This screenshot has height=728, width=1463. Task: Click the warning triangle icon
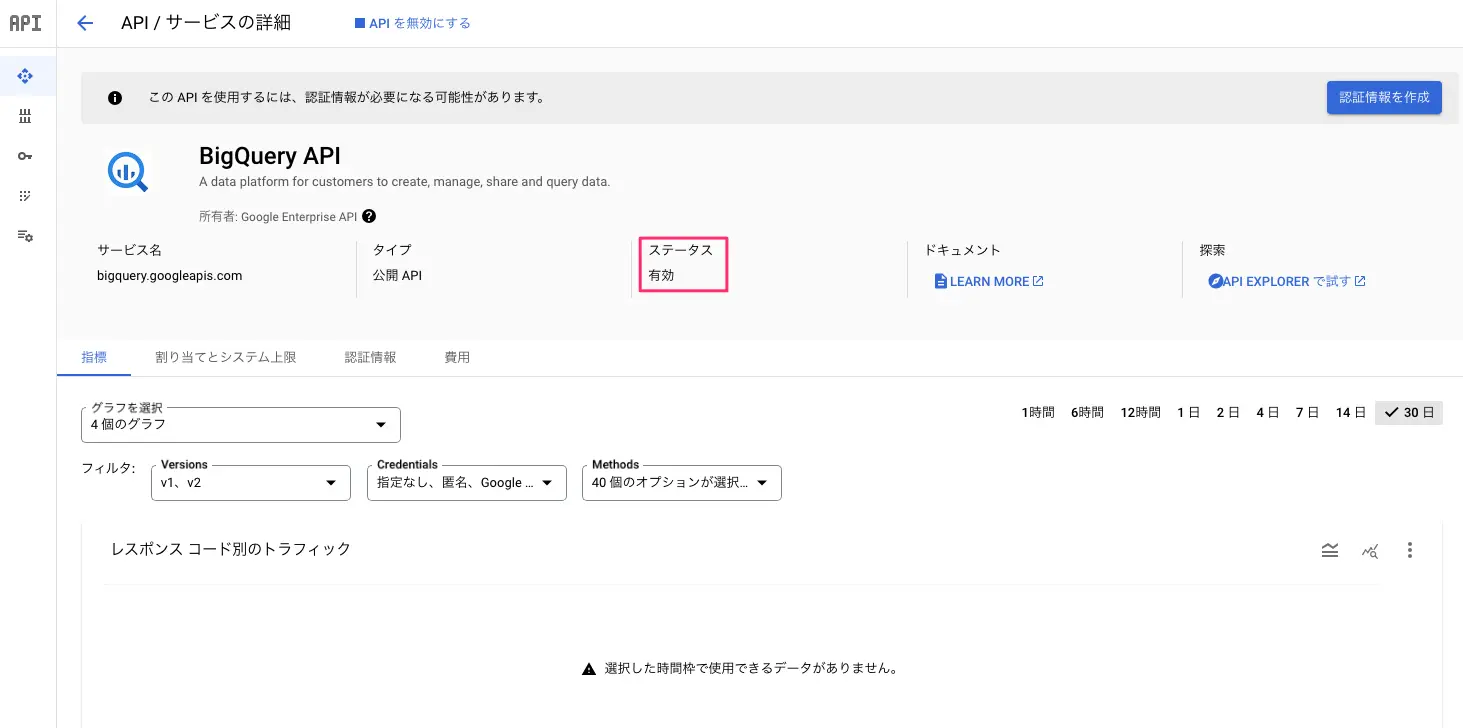coord(589,668)
